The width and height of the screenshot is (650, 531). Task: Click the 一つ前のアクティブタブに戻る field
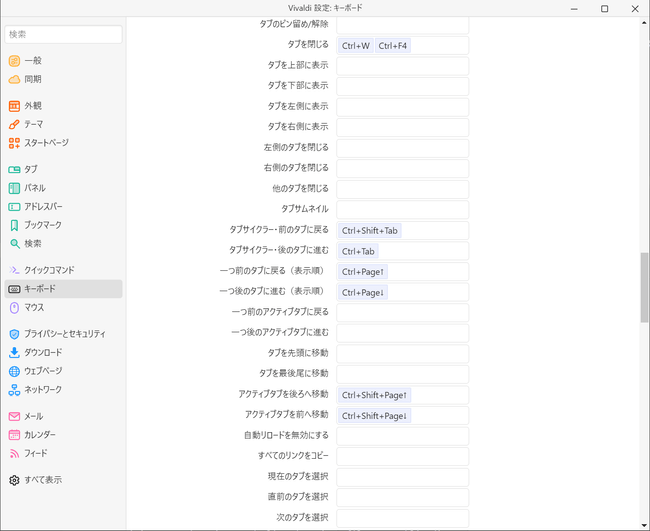coord(403,313)
